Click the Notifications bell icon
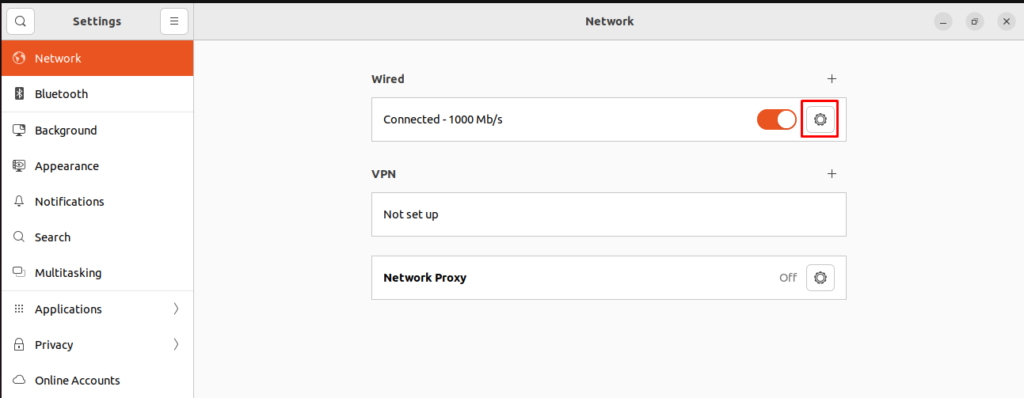1024x398 pixels. [x=19, y=201]
